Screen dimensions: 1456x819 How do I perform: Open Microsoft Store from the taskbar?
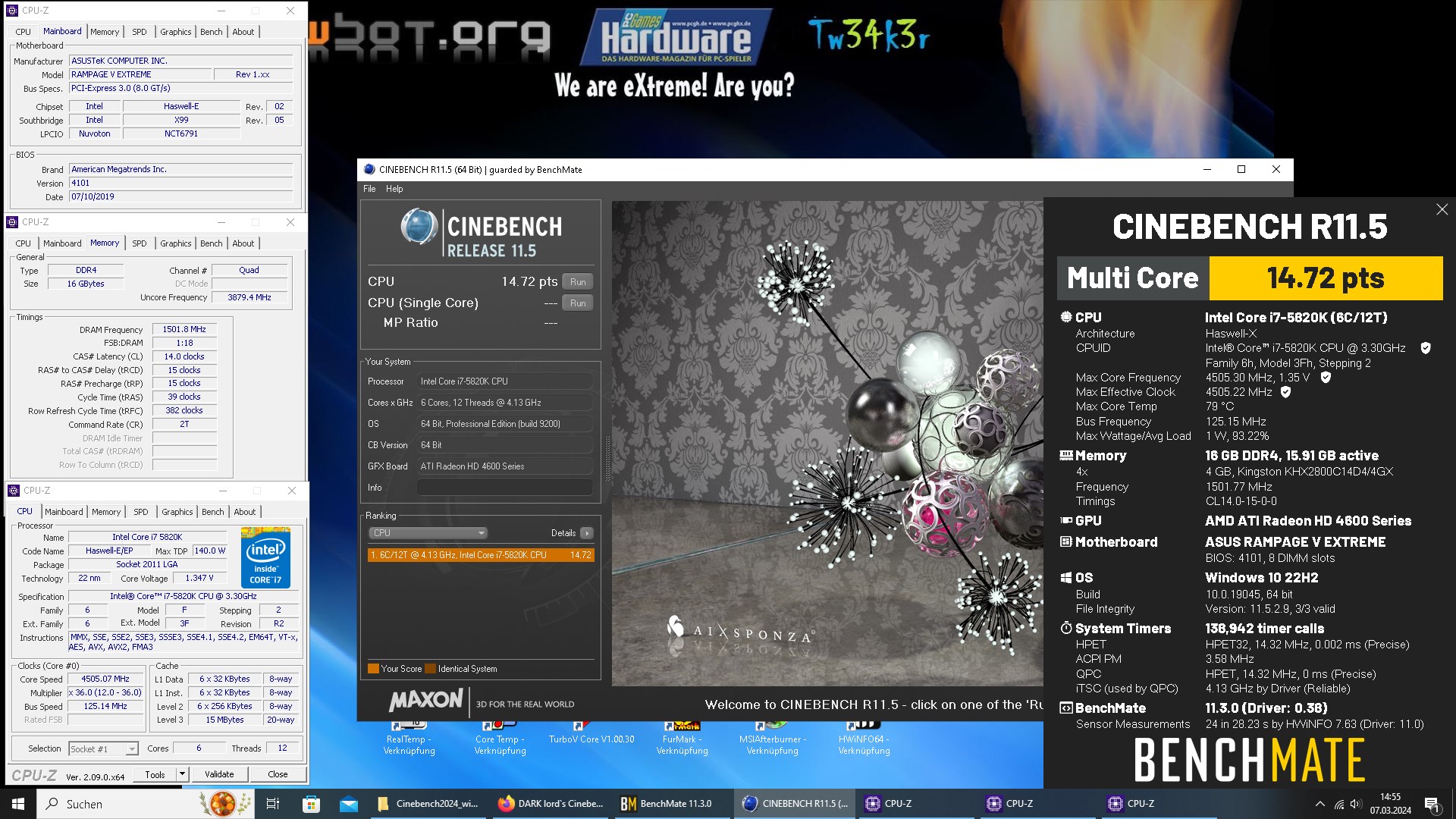(311, 804)
